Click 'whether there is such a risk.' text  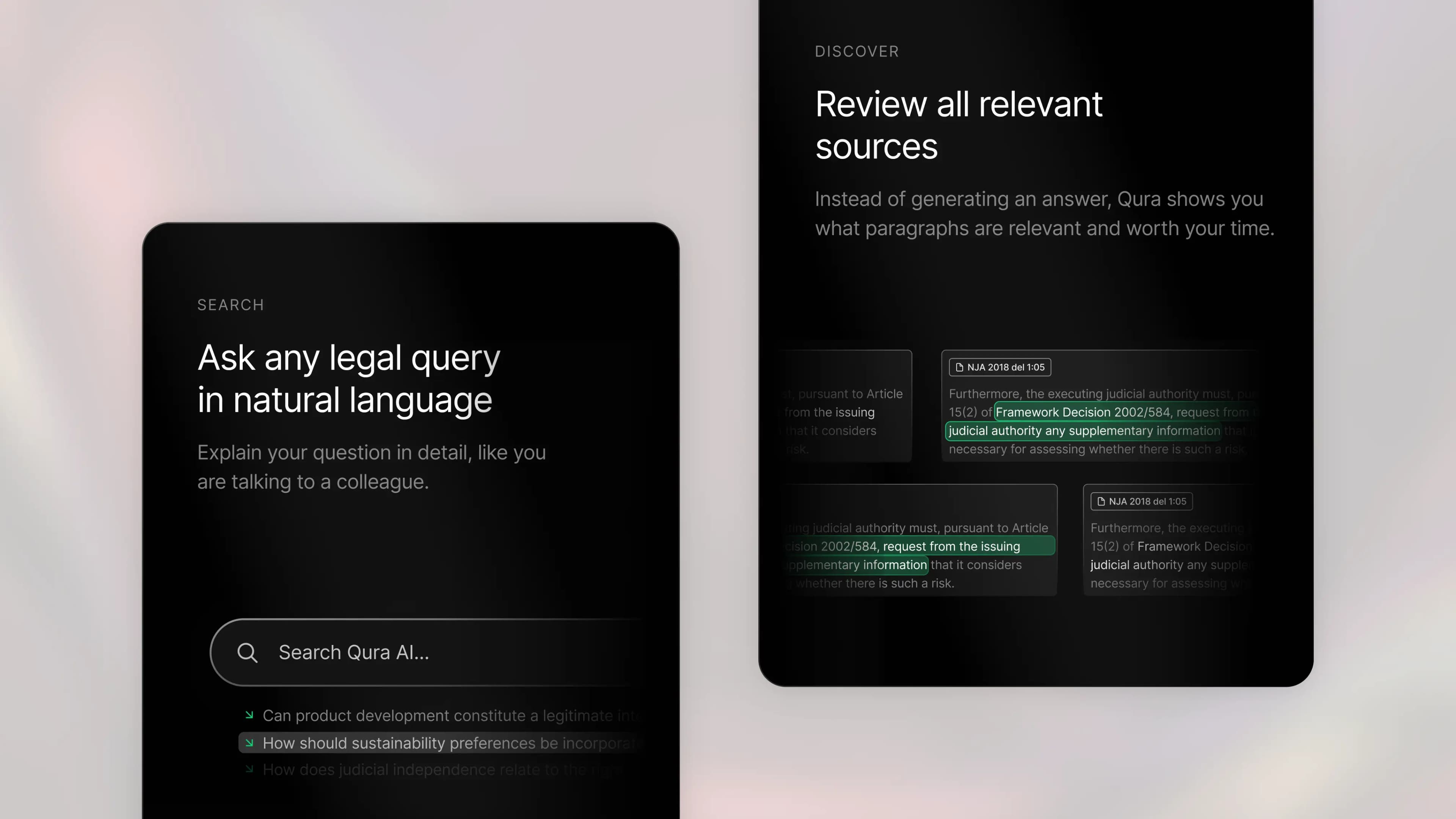click(875, 583)
